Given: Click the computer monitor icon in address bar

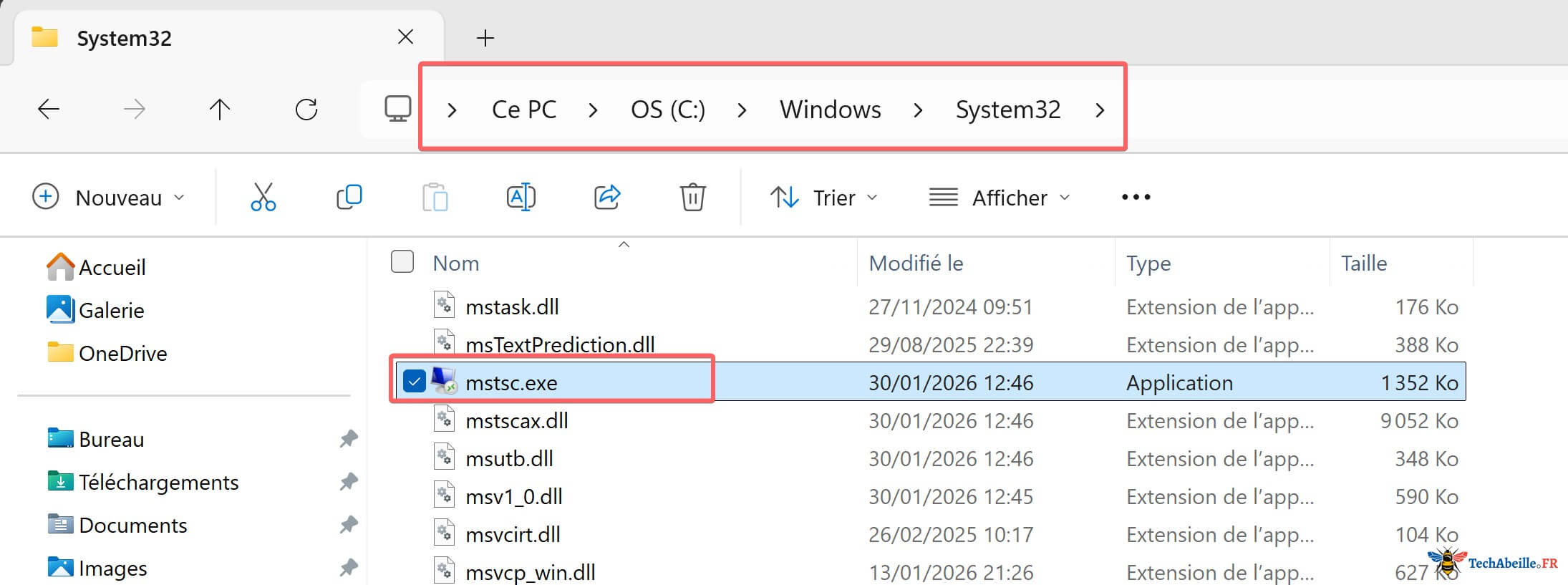Looking at the screenshot, I should [397, 109].
